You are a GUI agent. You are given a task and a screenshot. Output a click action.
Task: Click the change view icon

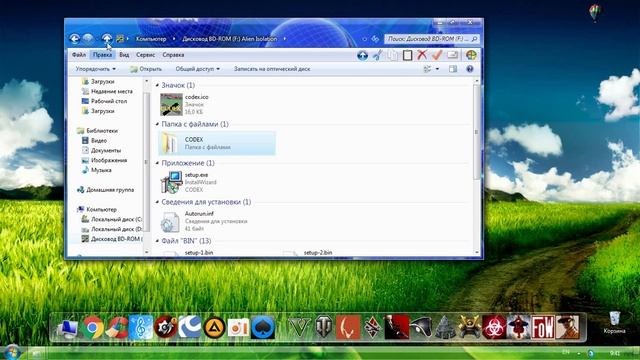pyautogui.click(x=427, y=69)
